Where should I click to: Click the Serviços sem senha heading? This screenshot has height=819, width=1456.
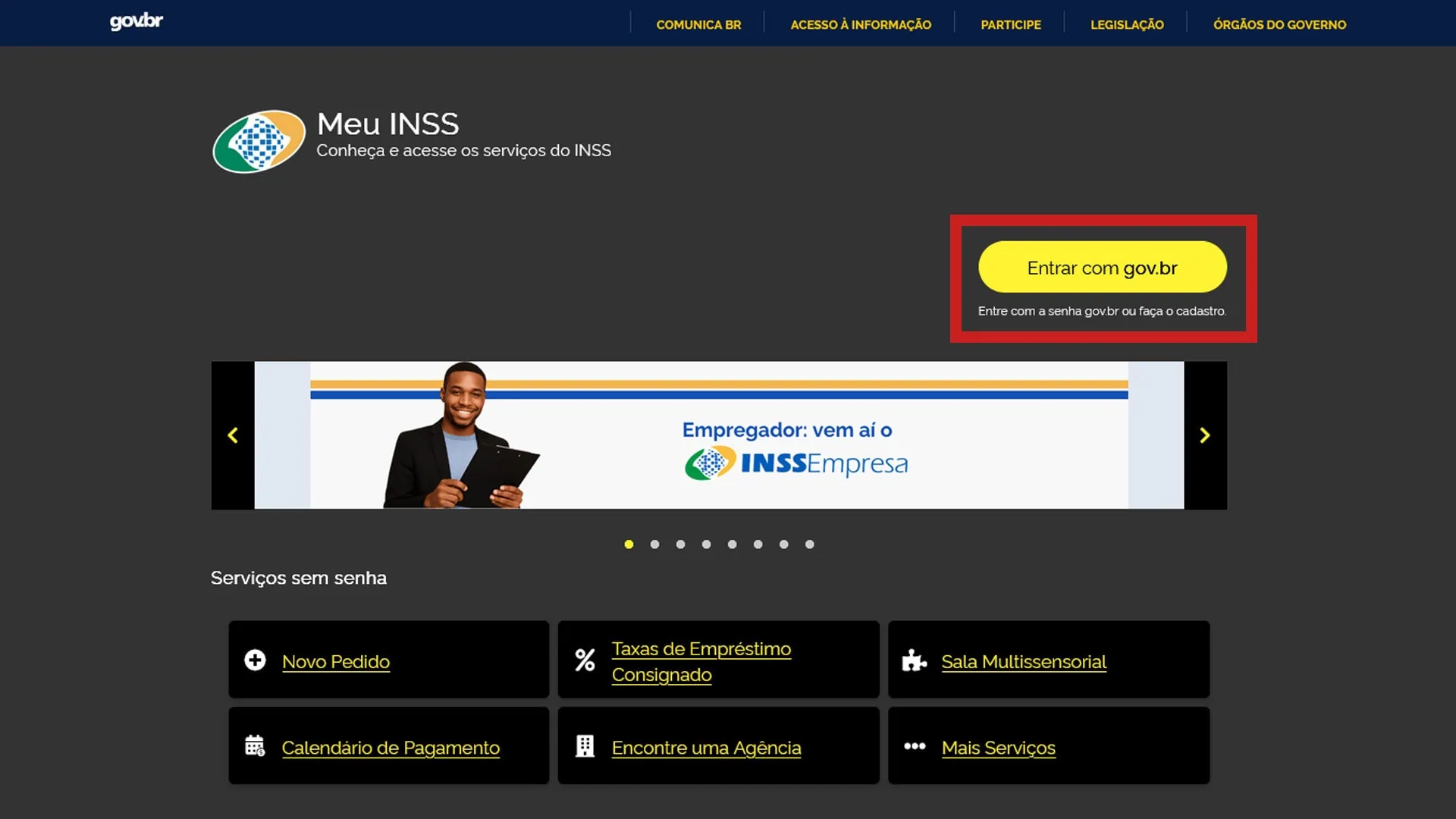pos(299,578)
